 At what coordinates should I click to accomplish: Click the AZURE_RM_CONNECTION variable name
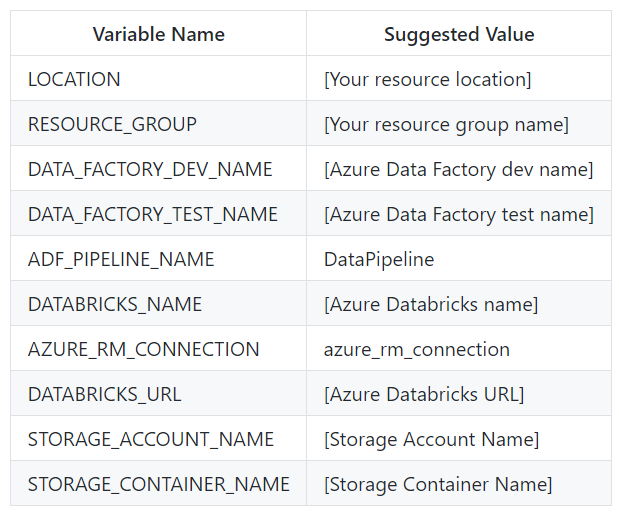pyautogui.click(x=143, y=349)
